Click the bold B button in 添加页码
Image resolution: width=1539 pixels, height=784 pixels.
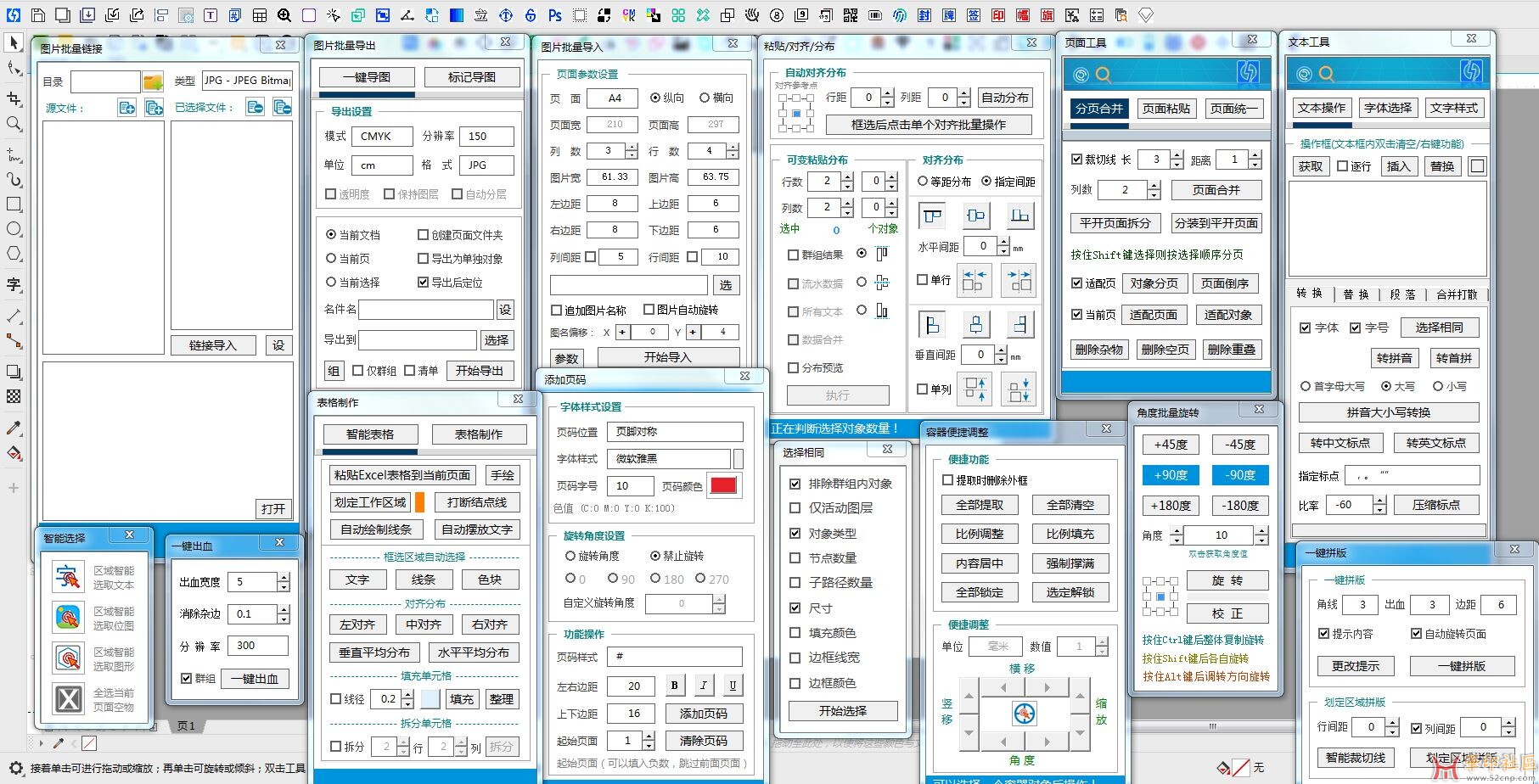[x=674, y=686]
